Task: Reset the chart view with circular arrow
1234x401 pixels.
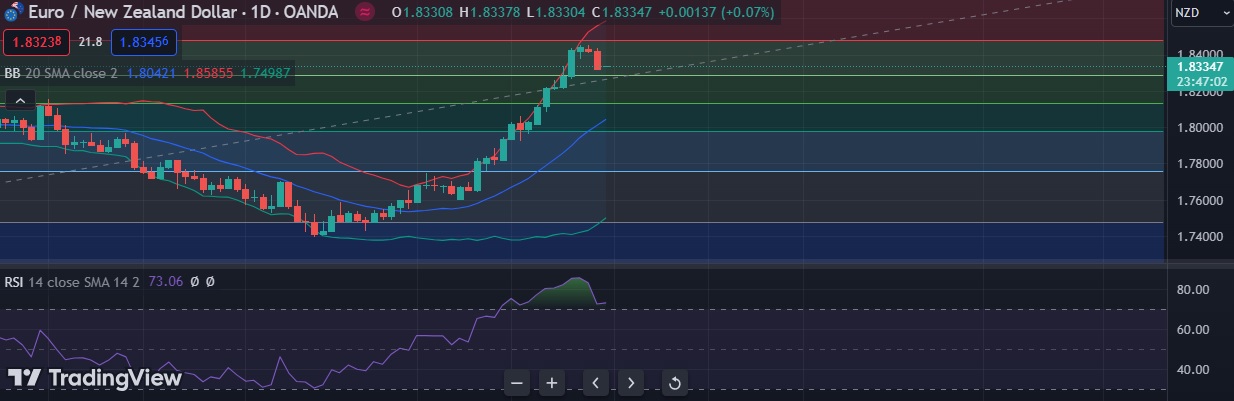Action: coord(675,382)
